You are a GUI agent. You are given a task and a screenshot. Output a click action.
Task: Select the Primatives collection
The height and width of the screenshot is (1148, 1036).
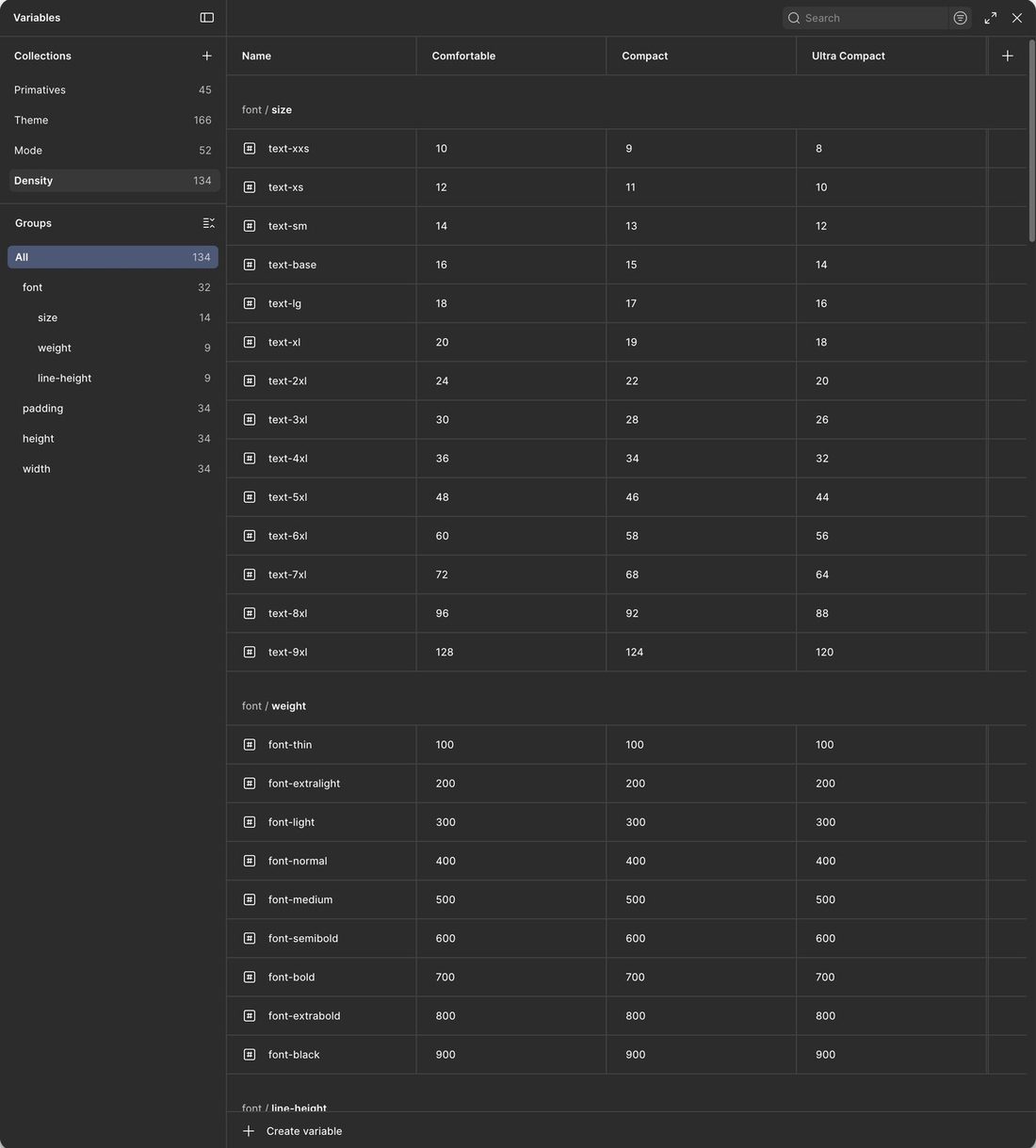(x=113, y=89)
